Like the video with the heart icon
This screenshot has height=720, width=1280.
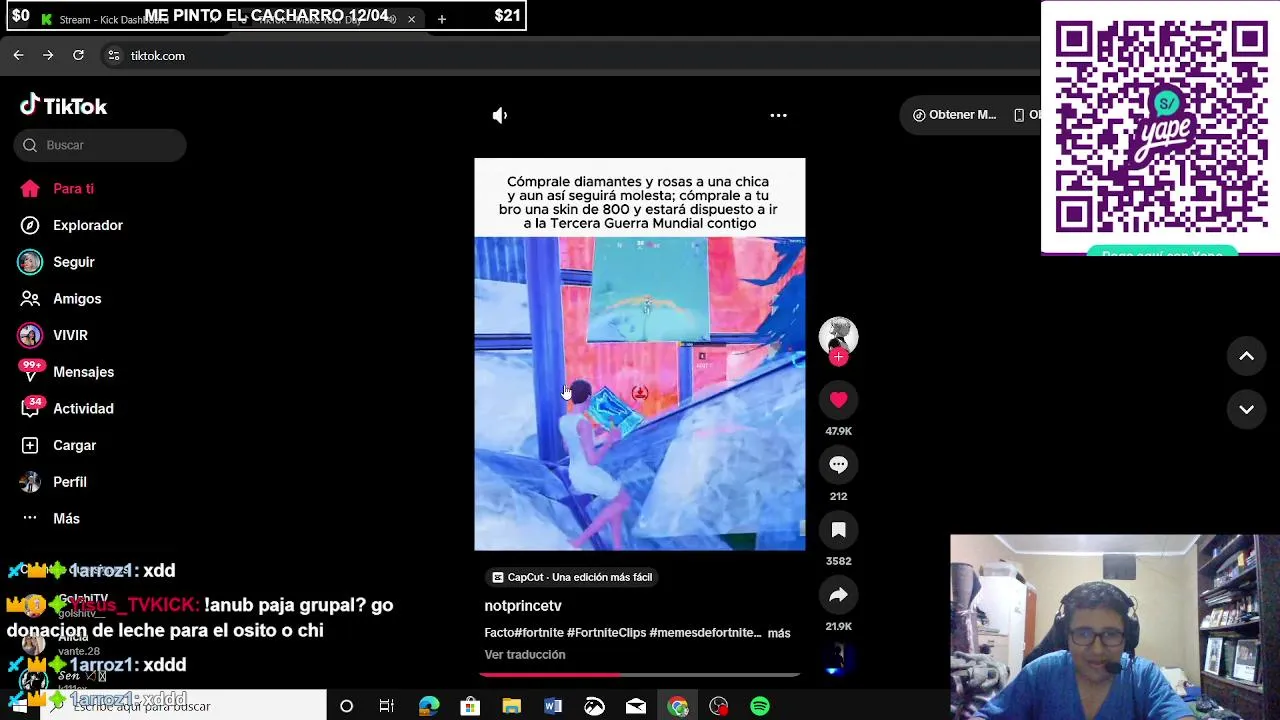pos(838,400)
